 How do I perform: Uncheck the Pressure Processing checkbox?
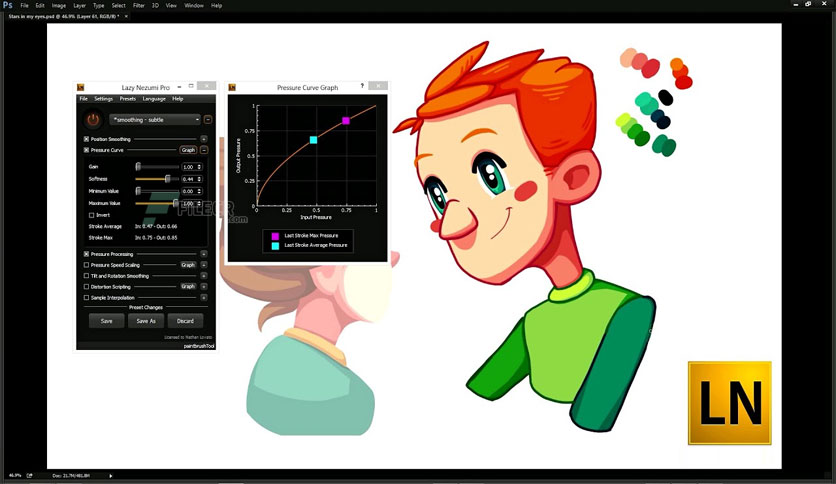click(86, 254)
